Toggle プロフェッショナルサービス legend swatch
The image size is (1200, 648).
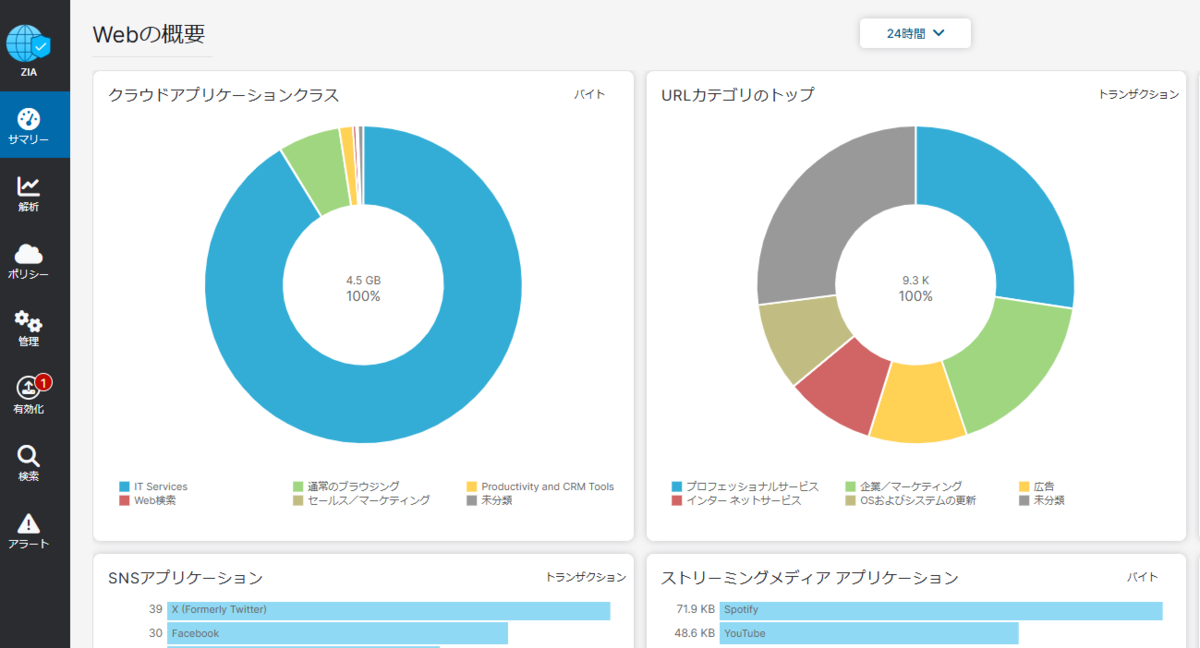pos(677,487)
